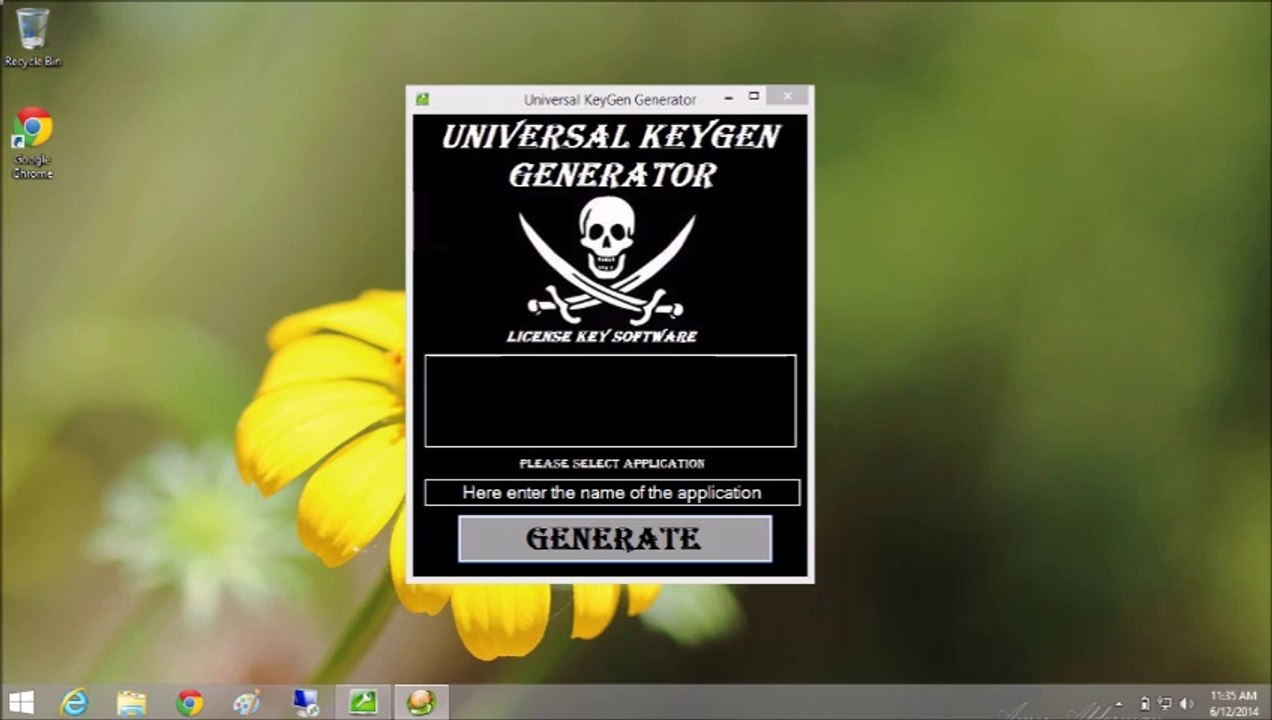Select the green wrench taskbar app
Screen dimensions: 1272x720
pos(362,703)
